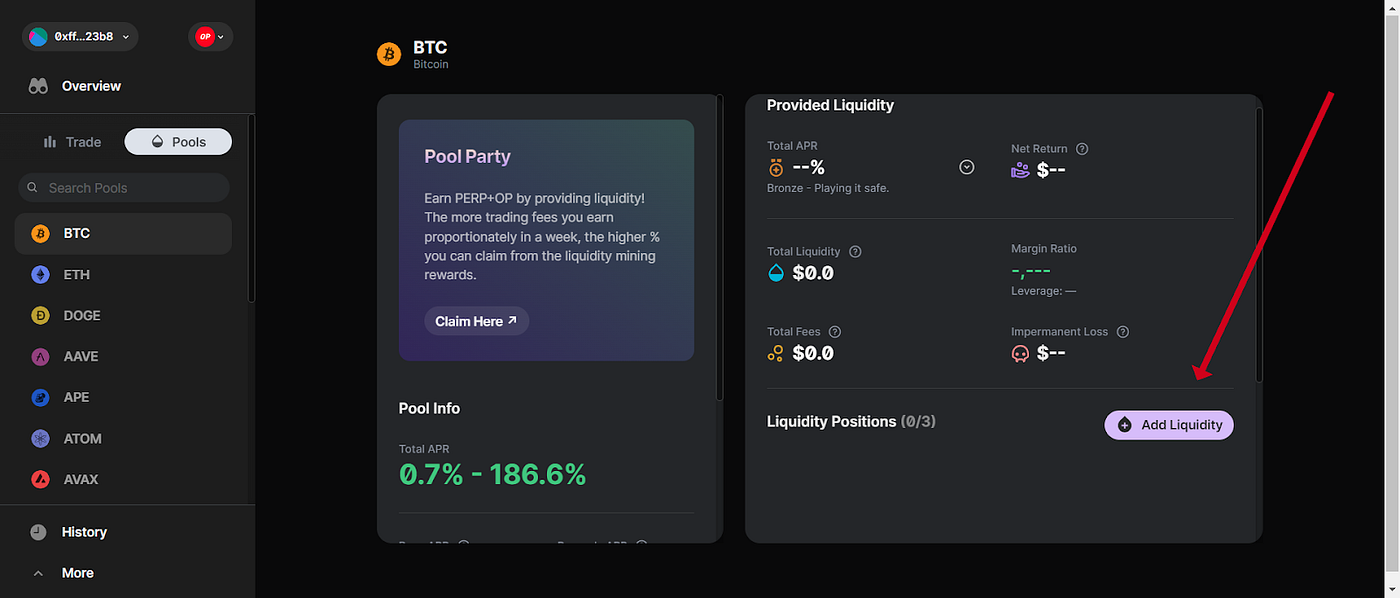1400x598 pixels.
Task: Select the APE pool icon
Action: [39, 397]
